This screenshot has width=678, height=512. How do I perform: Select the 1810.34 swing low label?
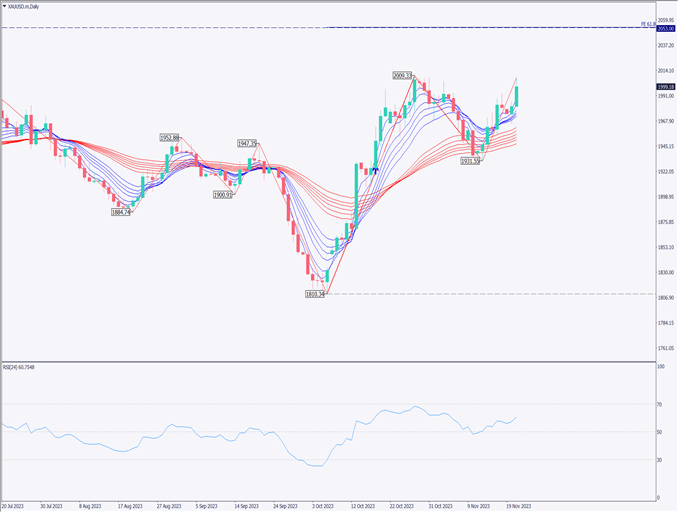point(317,294)
